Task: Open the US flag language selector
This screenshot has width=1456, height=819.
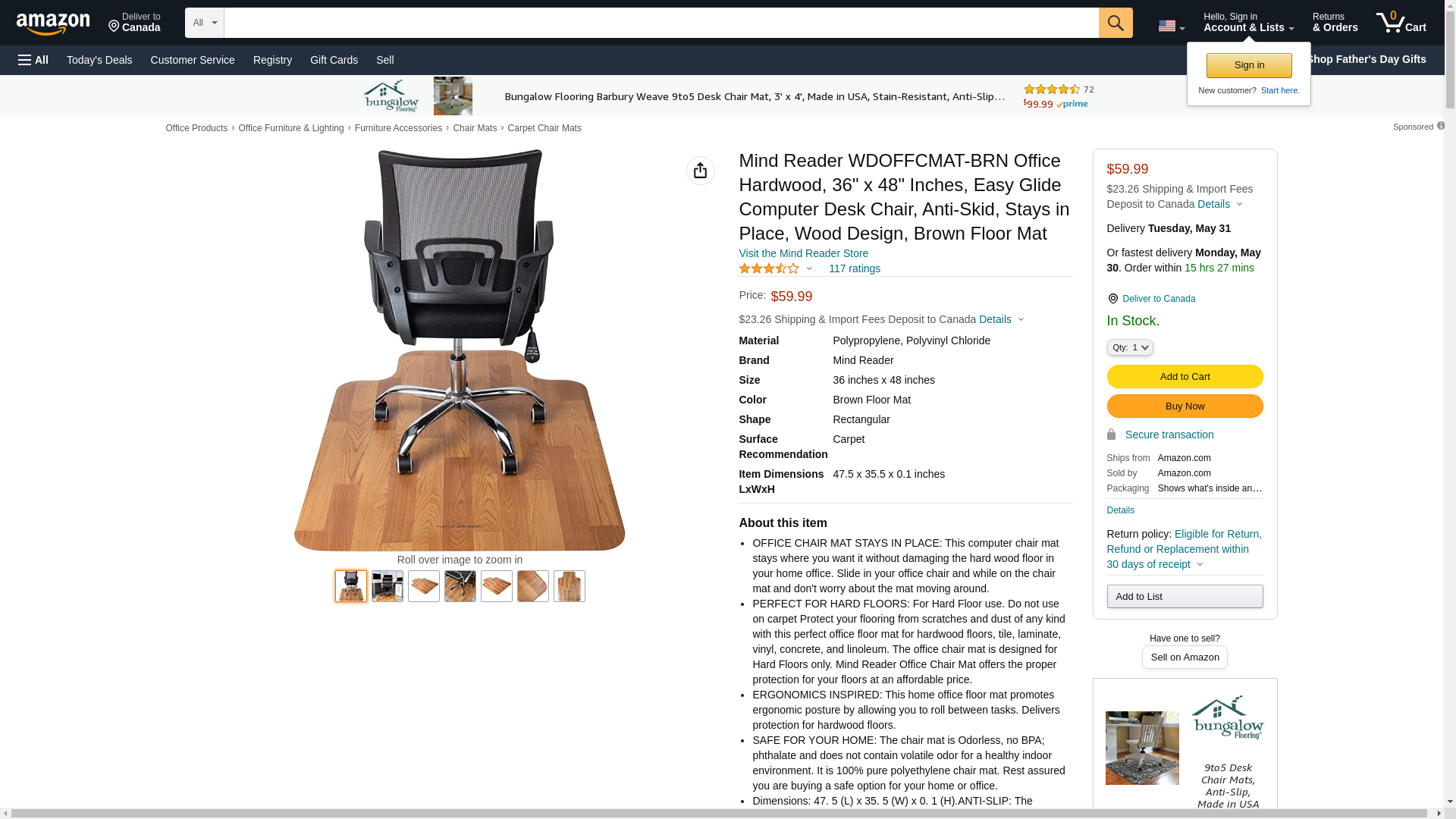Action: coord(1171,26)
